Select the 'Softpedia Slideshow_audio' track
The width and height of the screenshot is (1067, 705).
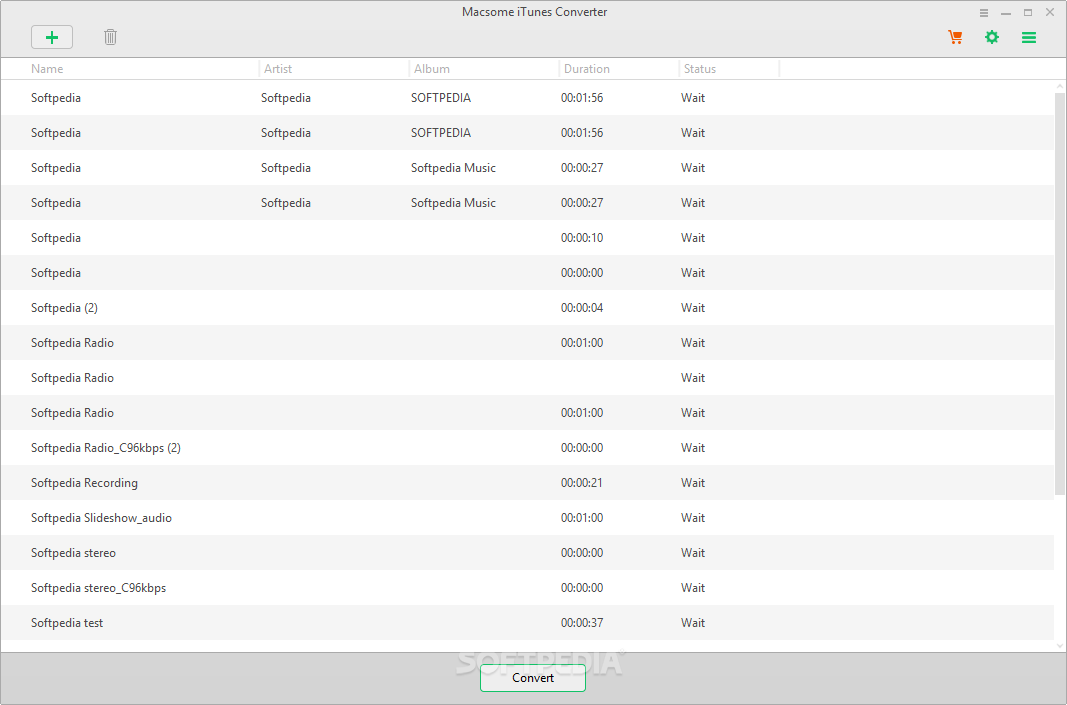point(527,518)
